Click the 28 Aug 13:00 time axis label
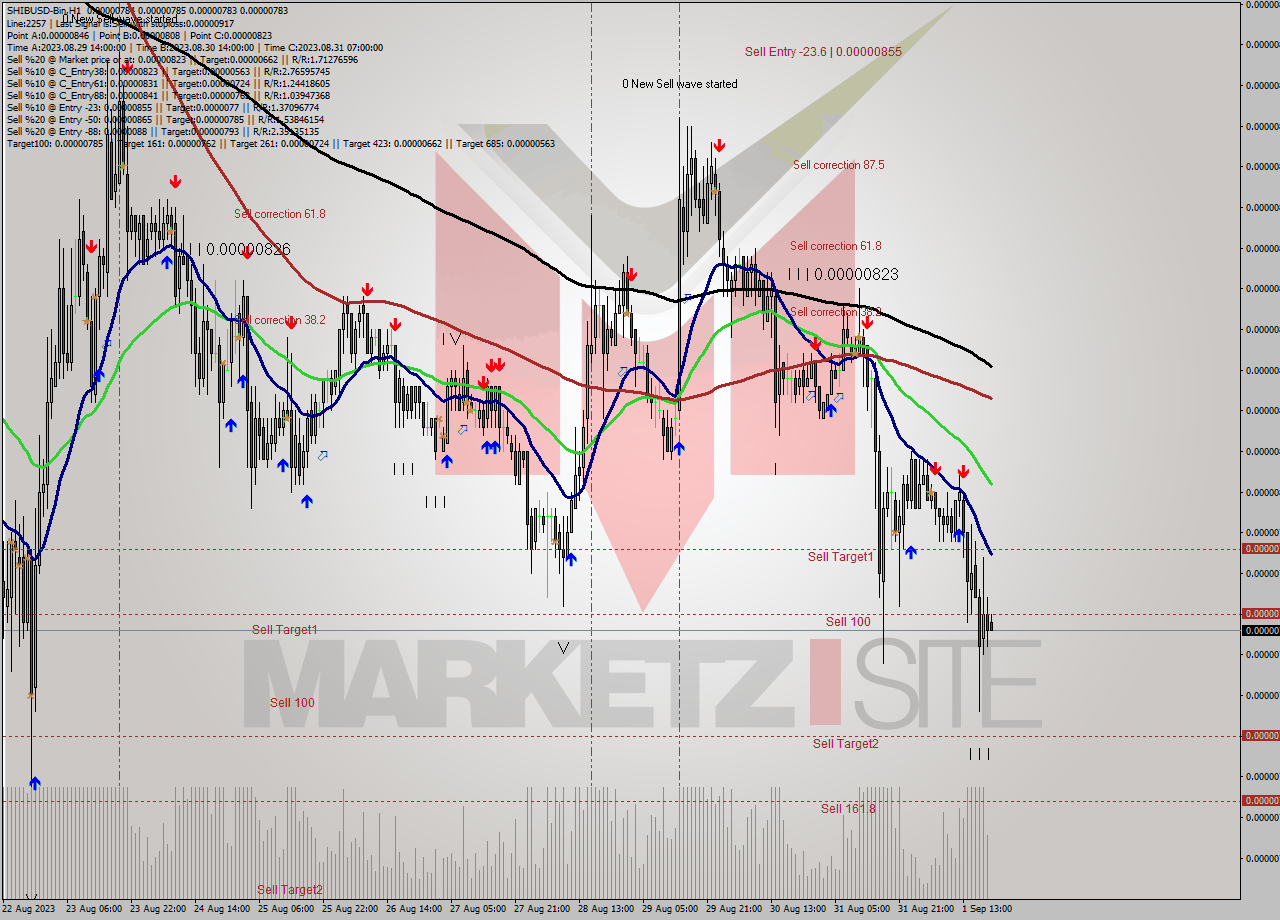The width and height of the screenshot is (1280, 920). coord(605,909)
